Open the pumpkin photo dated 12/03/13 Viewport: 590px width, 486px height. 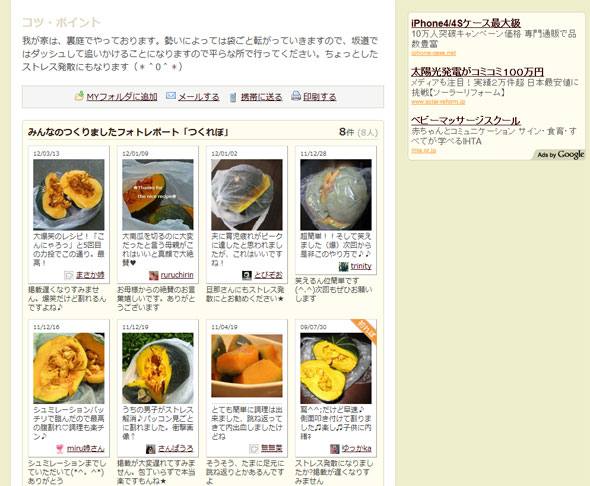(x=69, y=194)
